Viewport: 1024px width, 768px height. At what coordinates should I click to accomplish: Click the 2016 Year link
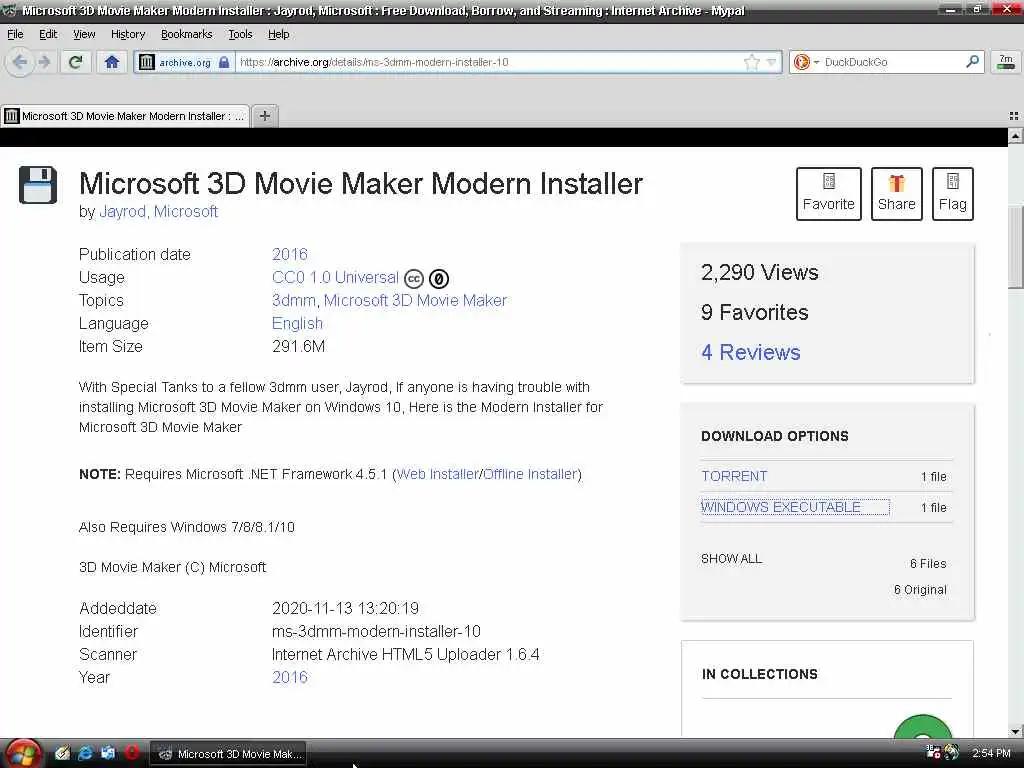tap(289, 677)
